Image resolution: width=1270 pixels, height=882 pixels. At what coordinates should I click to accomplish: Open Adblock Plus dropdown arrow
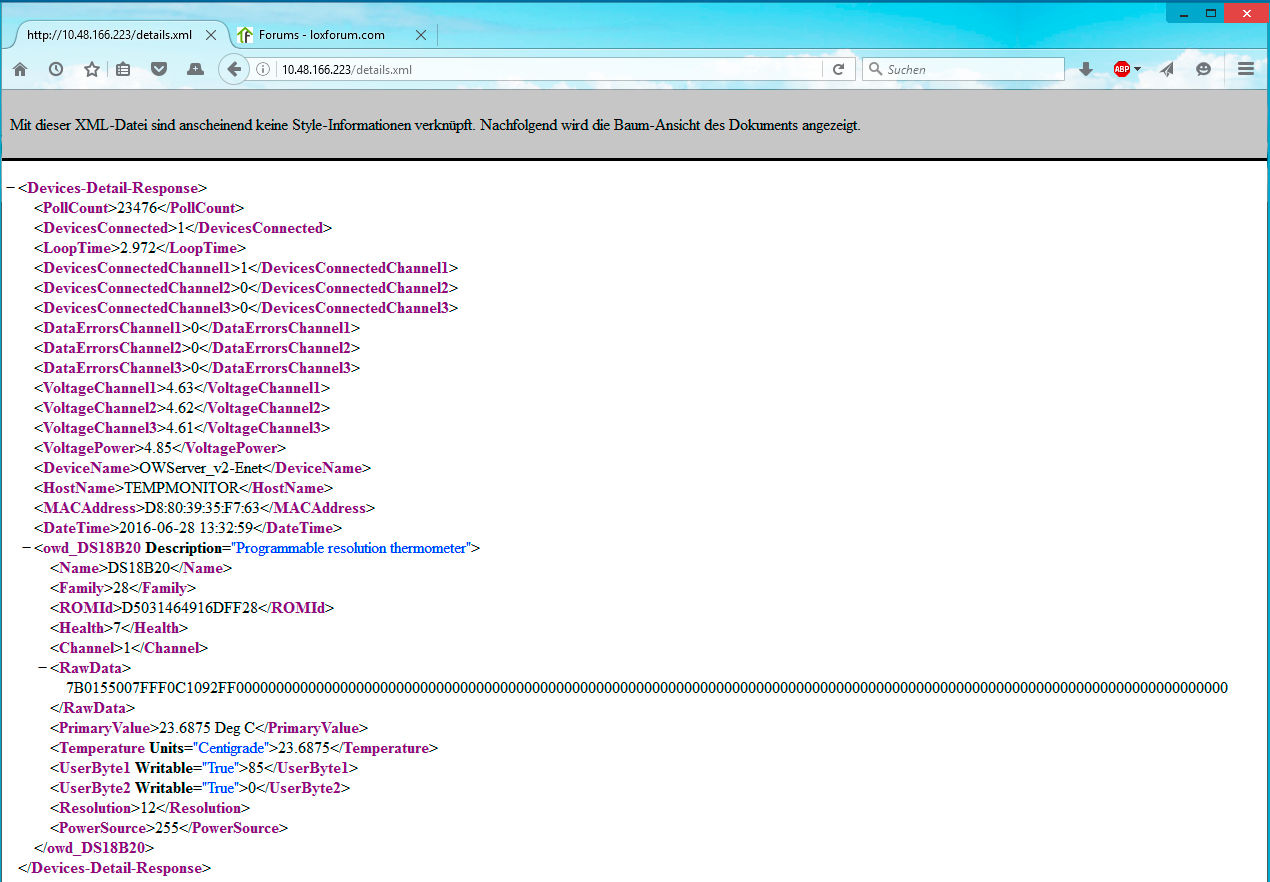[1138, 69]
